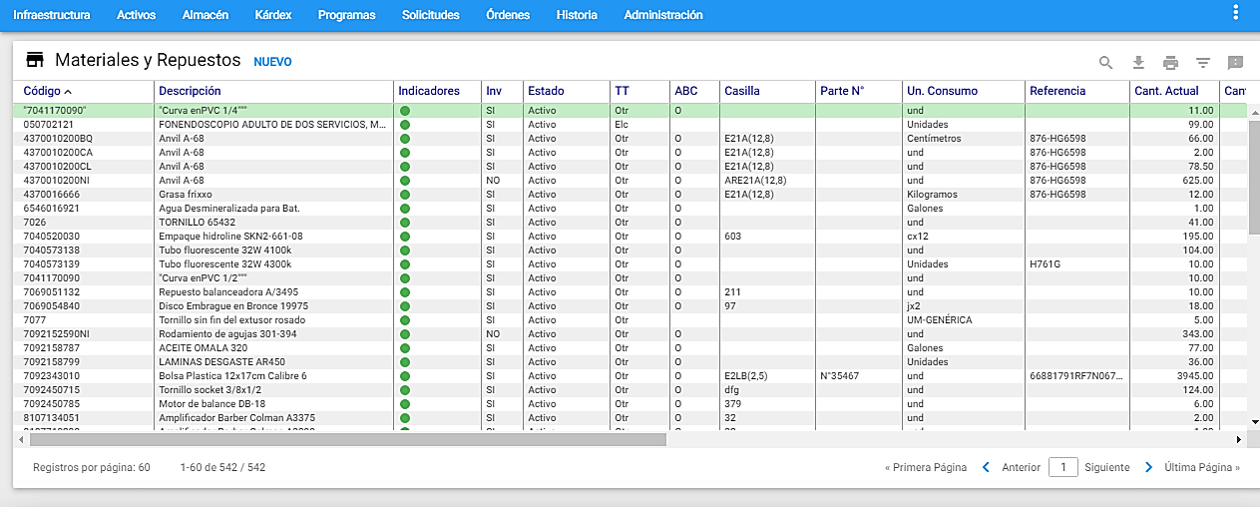1260x507 pixels.
Task: Click the search magnifier icon
Action: pos(1106,63)
